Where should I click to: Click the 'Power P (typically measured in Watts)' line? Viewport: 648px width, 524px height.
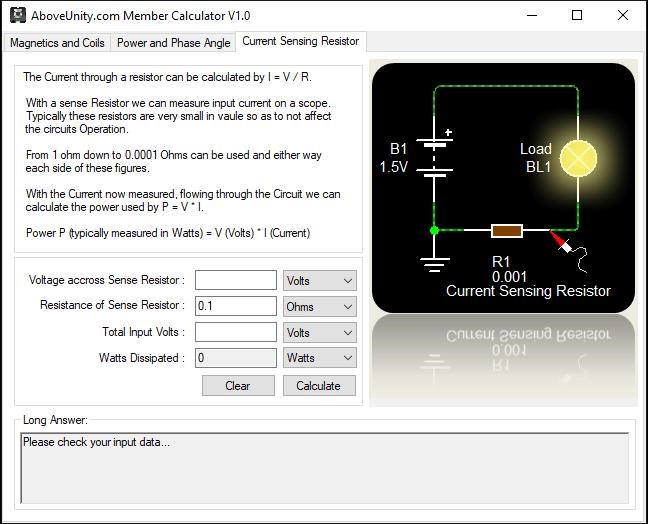coord(168,233)
